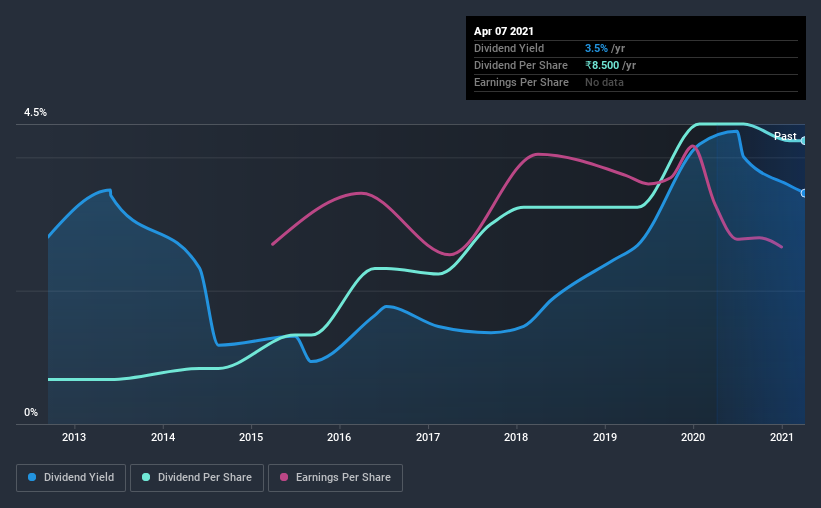Image resolution: width=821 pixels, height=508 pixels.
Task: Select the Dividend Per Share endpoint marker
Action: coord(804,141)
